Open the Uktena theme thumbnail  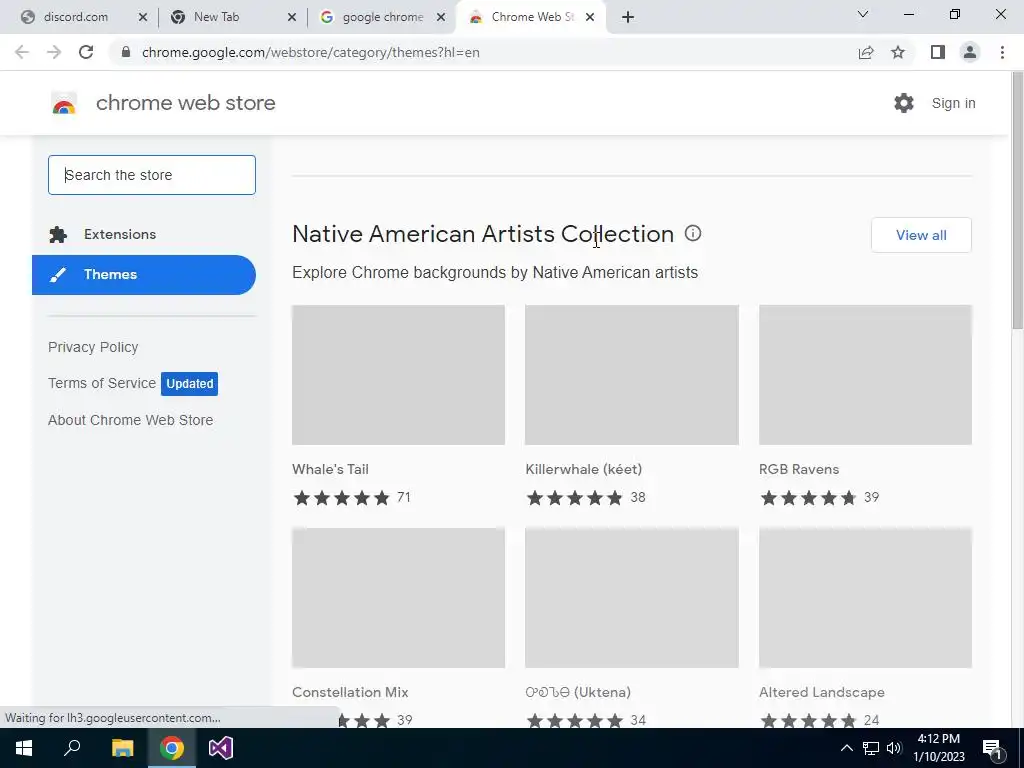[x=632, y=598]
